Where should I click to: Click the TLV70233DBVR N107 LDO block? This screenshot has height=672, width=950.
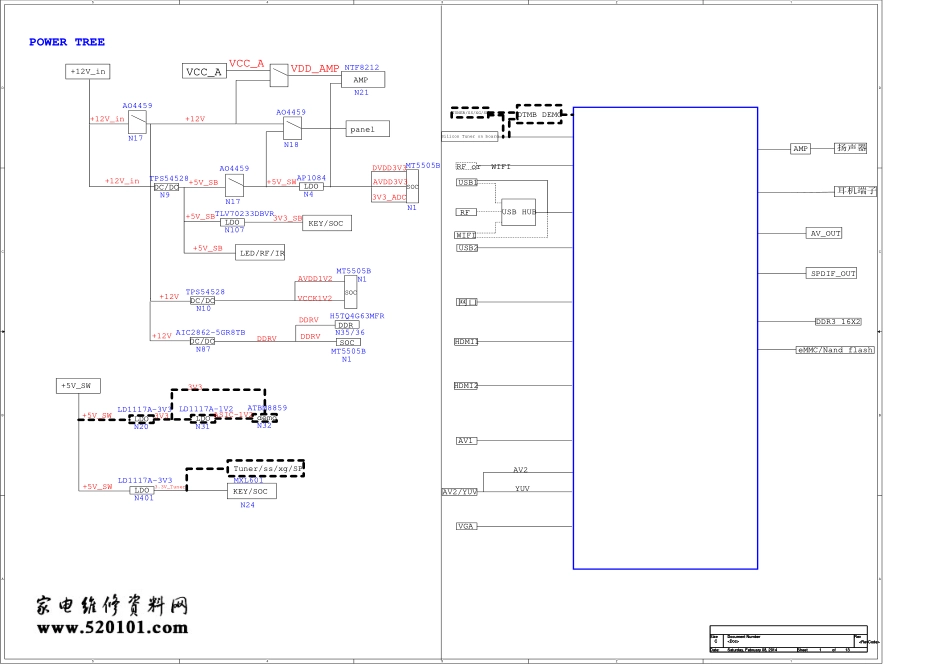click(232, 222)
